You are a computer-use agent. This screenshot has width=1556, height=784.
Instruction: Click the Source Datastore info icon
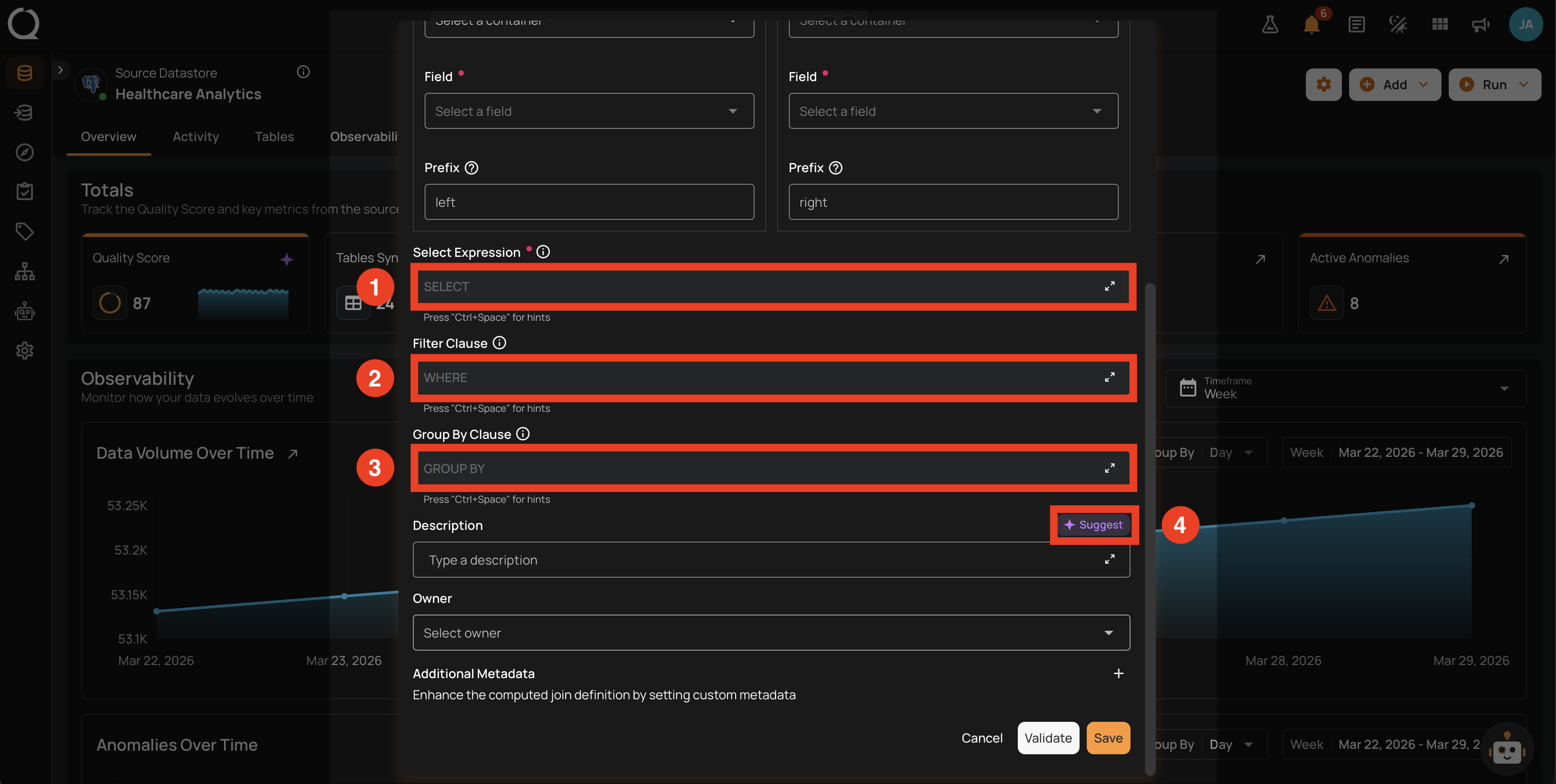point(303,72)
